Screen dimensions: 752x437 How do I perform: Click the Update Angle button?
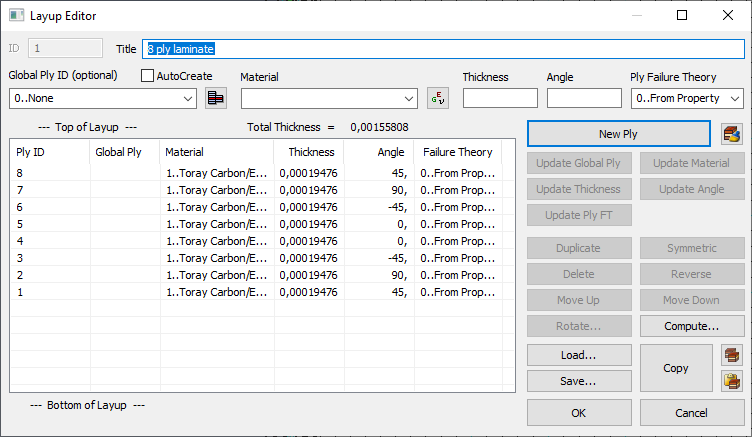click(x=692, y=189)
